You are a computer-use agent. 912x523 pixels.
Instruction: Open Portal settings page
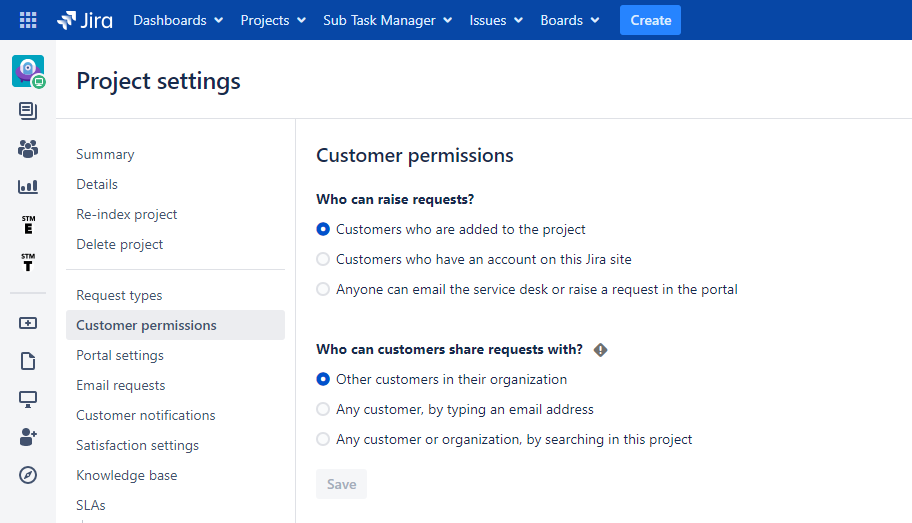120,355
